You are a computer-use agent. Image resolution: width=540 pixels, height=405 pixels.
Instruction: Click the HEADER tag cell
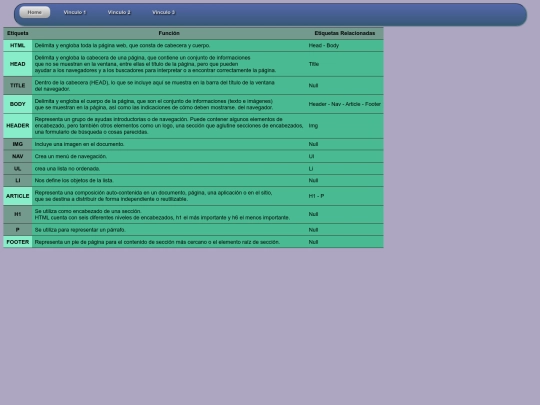pos(18,126)
